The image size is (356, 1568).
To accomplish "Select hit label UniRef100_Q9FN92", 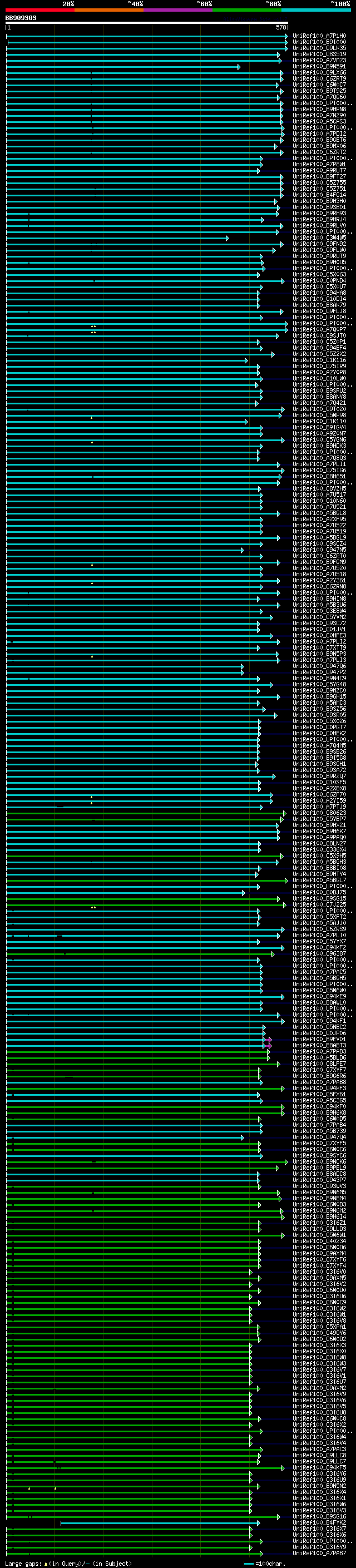I will 319,244.
